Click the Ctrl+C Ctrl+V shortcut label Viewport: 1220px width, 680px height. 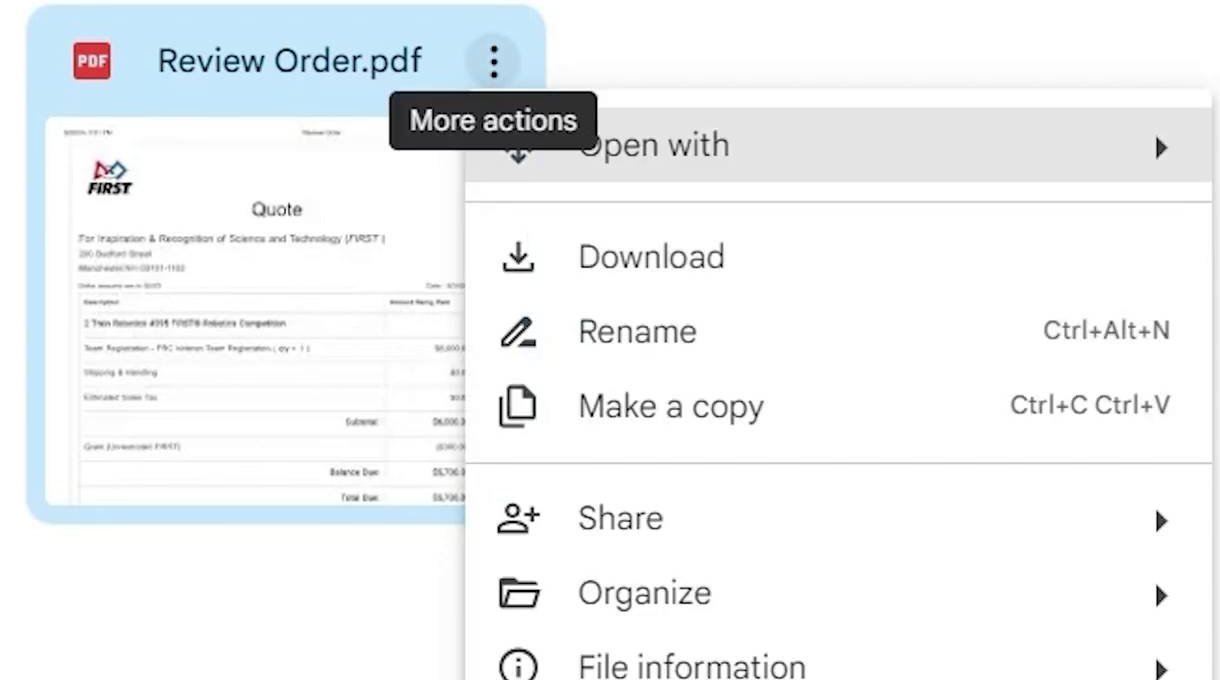pyautogui.click(x=1090, y=406)
